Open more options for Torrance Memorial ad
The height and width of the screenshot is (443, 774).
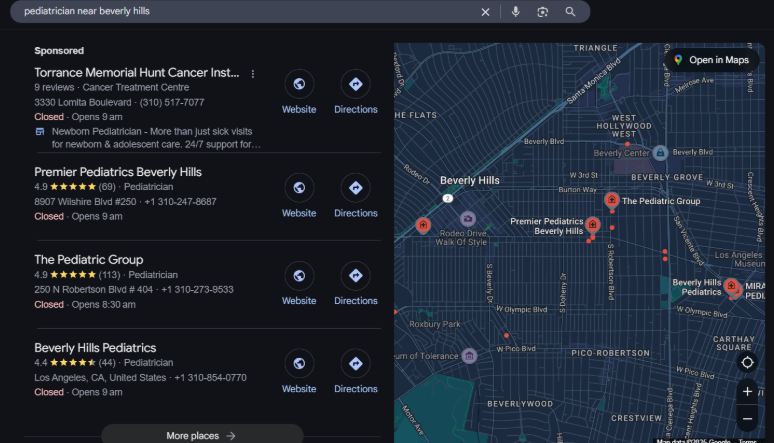[253, 74]
